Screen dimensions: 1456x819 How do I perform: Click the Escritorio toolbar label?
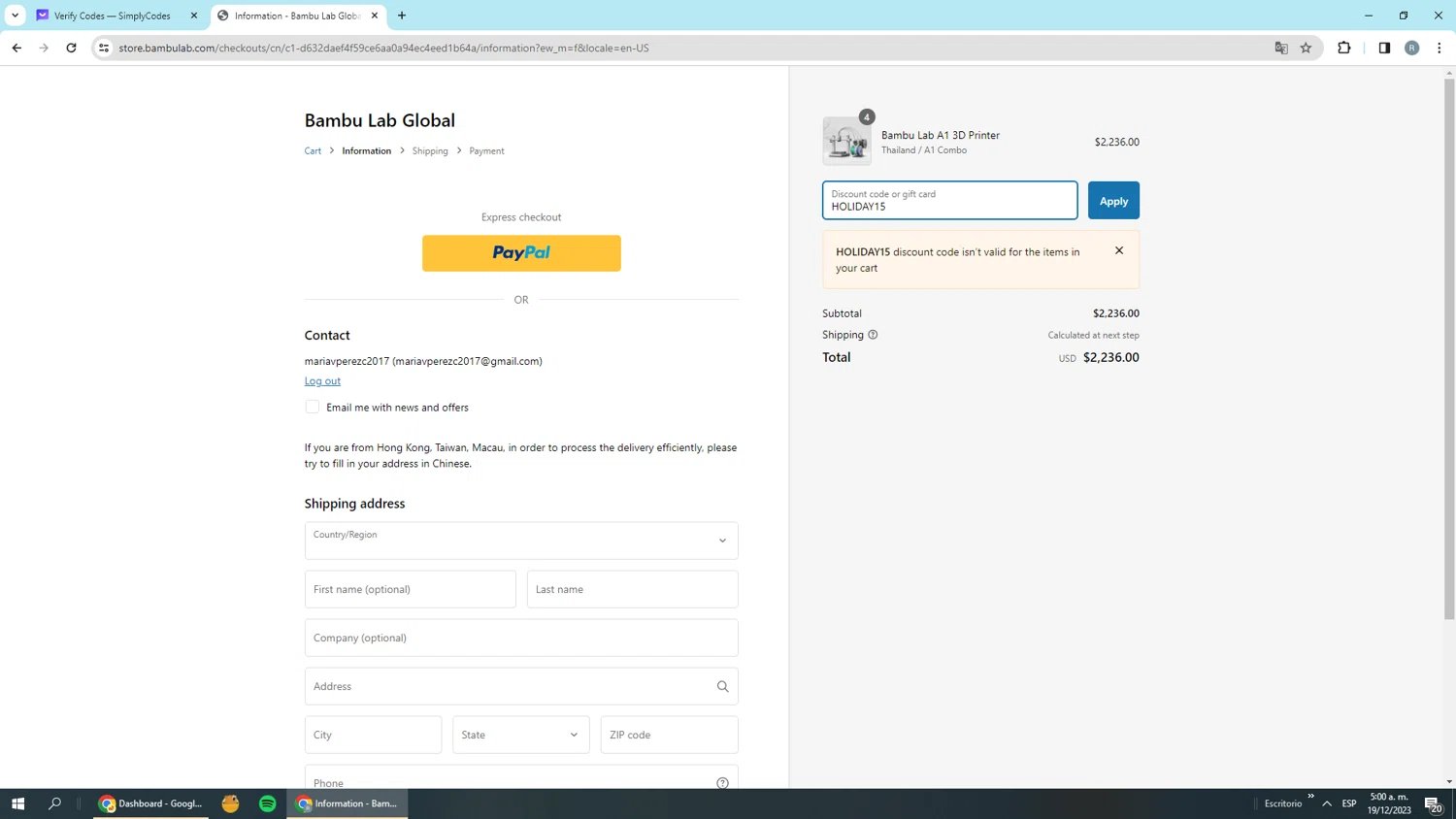pos(1283,803)
